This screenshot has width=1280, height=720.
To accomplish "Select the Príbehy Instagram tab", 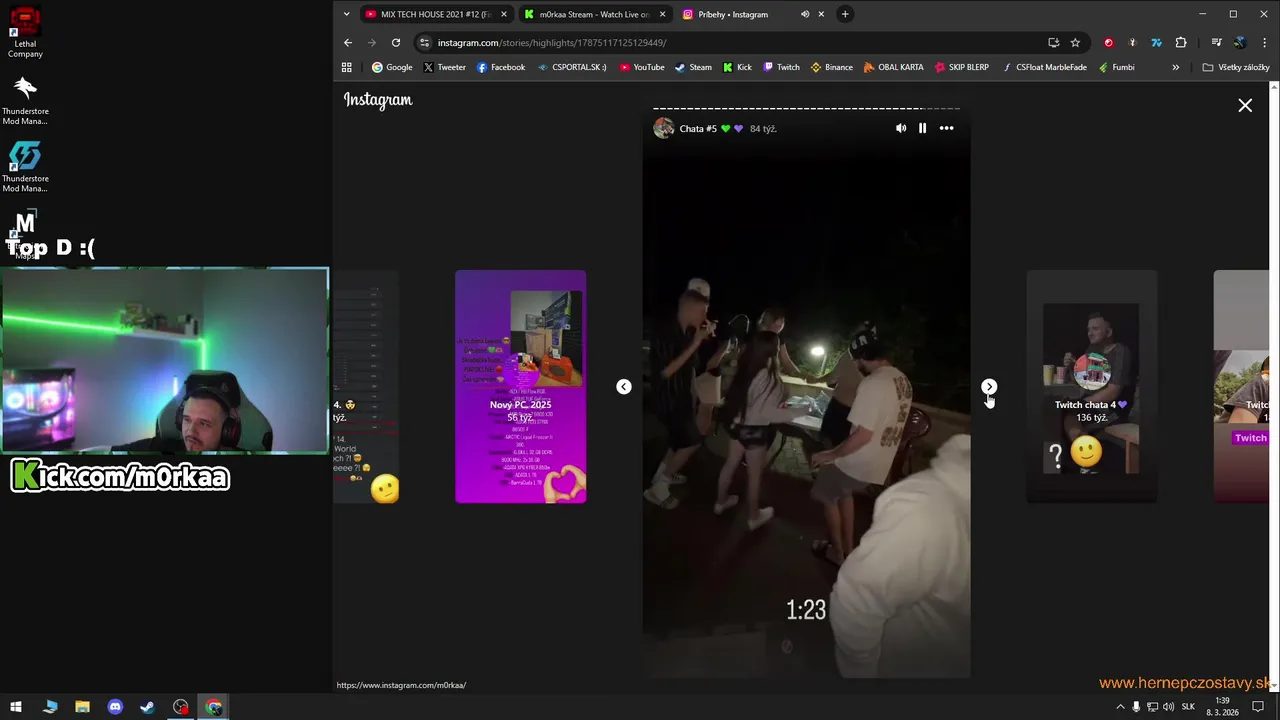I will 733,14.
